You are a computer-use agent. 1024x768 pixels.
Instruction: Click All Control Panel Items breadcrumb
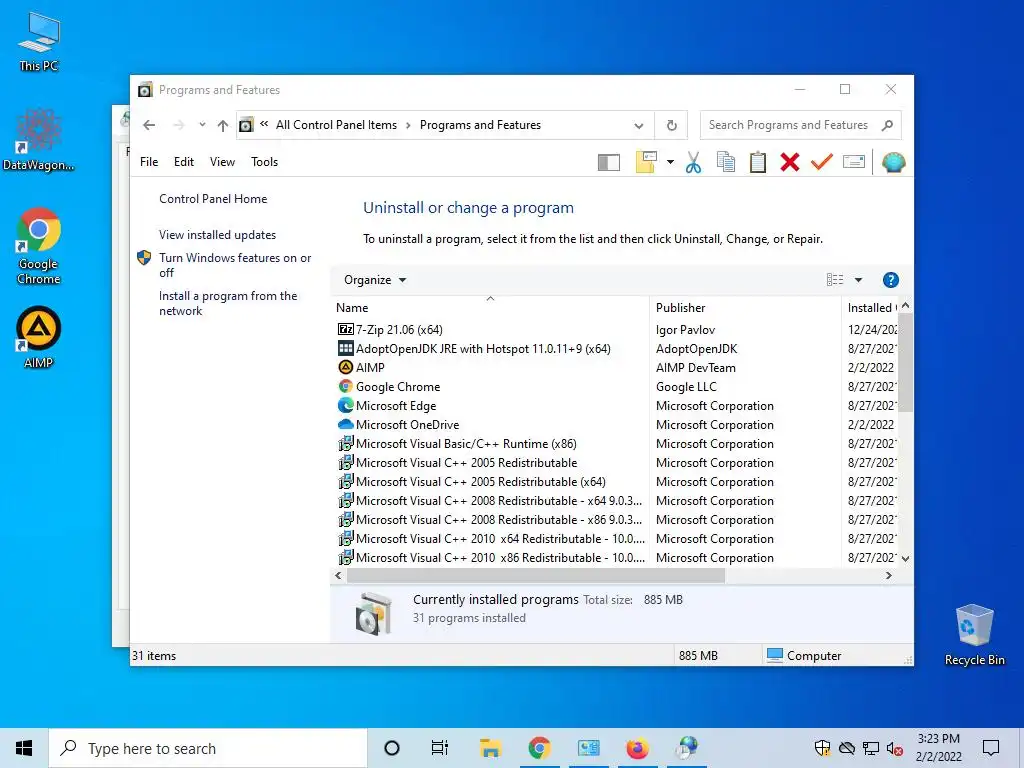tap(336, 125)
